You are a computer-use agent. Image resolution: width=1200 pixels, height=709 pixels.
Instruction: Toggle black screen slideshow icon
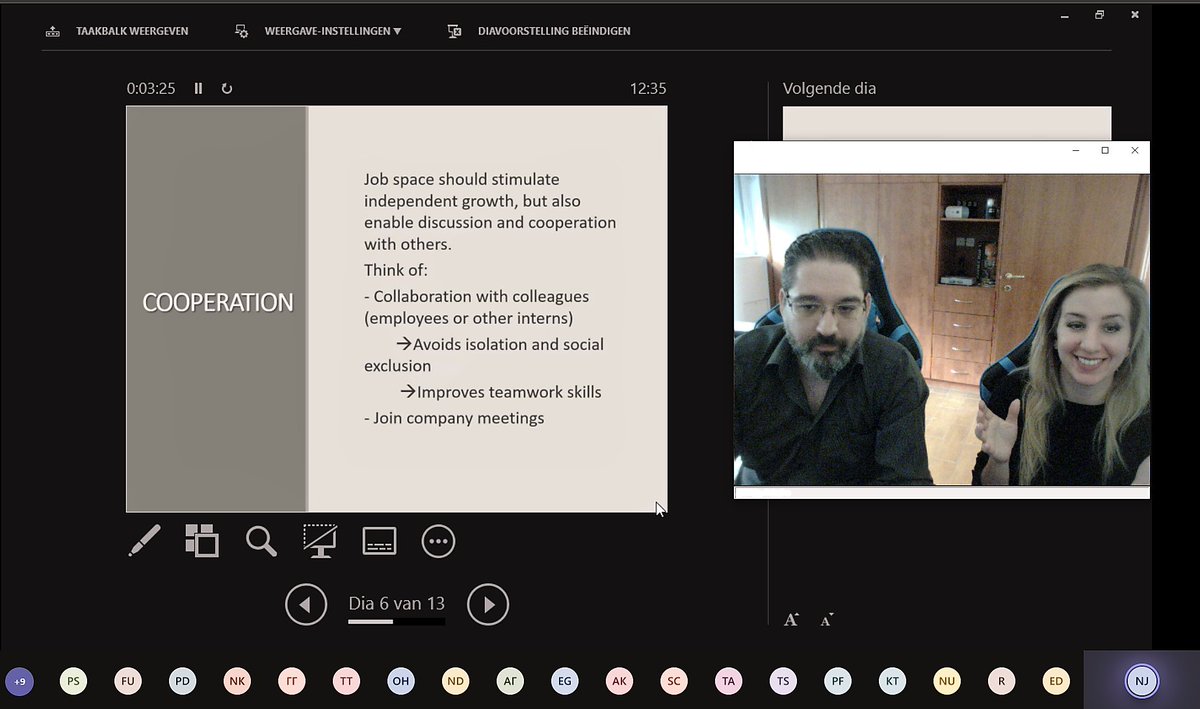320,541
